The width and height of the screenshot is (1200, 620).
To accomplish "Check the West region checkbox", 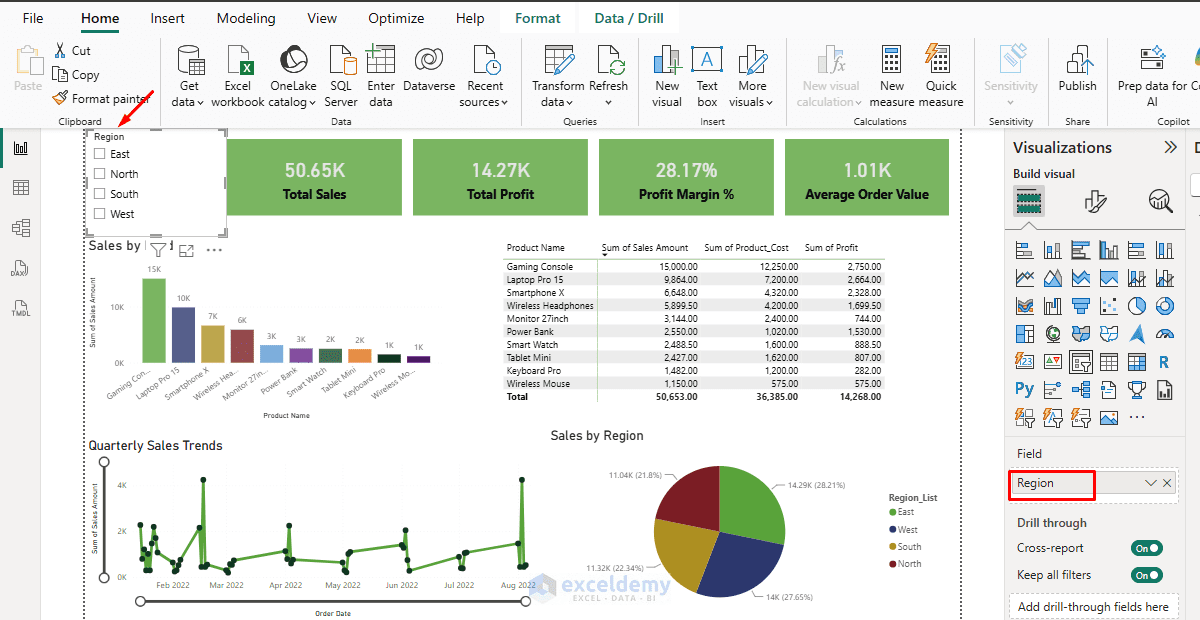I will pyautogui.click(x=99, y=214).
